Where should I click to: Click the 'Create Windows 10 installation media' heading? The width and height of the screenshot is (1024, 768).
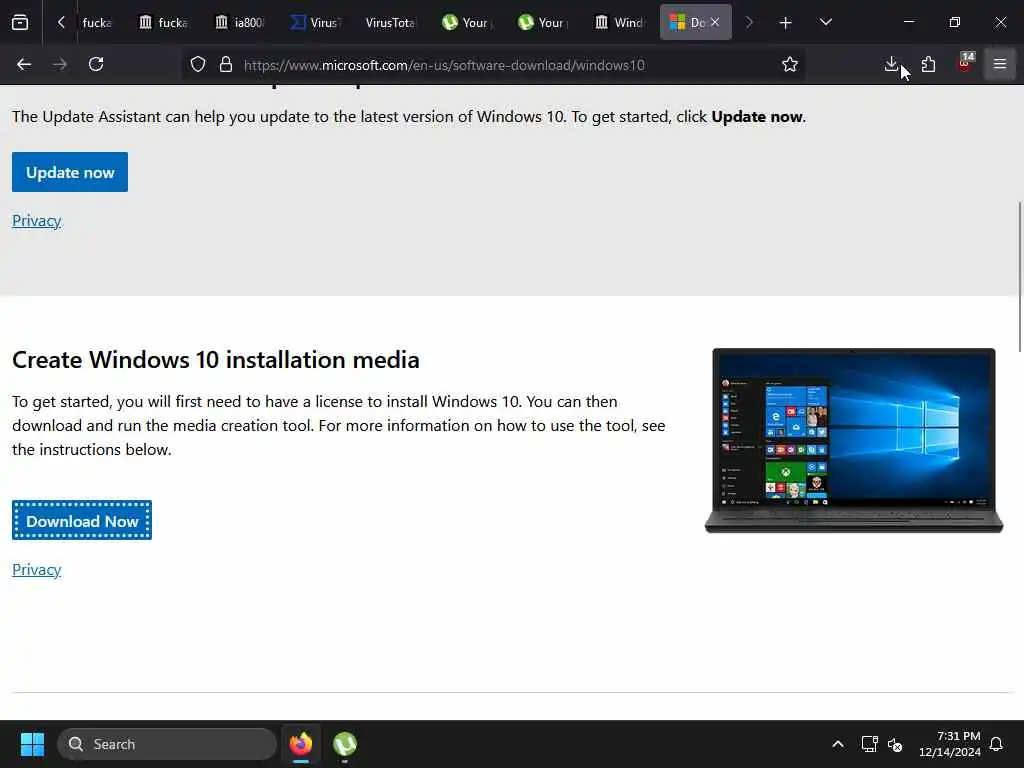coord(216,360)
